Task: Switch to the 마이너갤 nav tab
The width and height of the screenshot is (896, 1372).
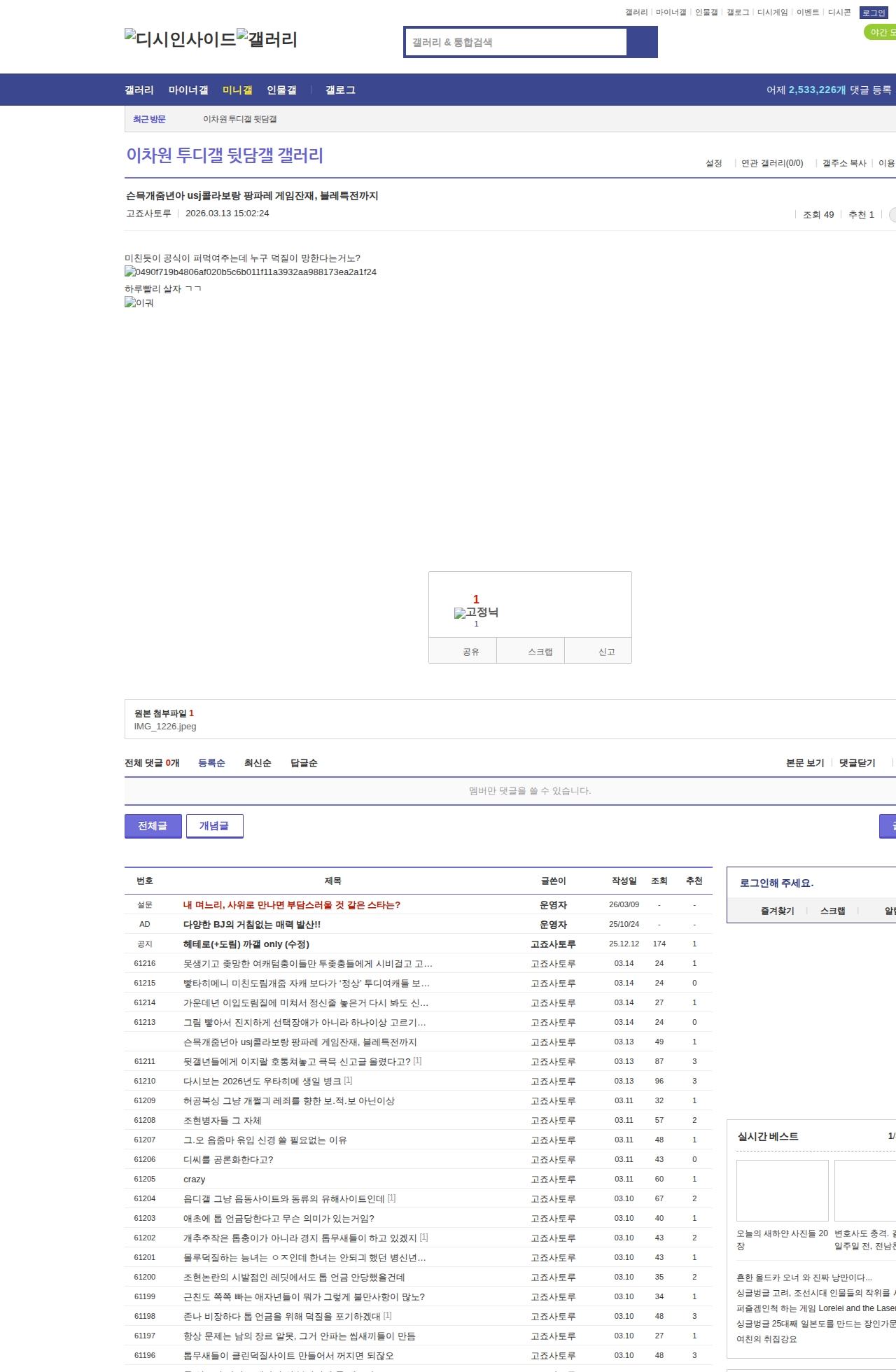Action: (188, 90)
